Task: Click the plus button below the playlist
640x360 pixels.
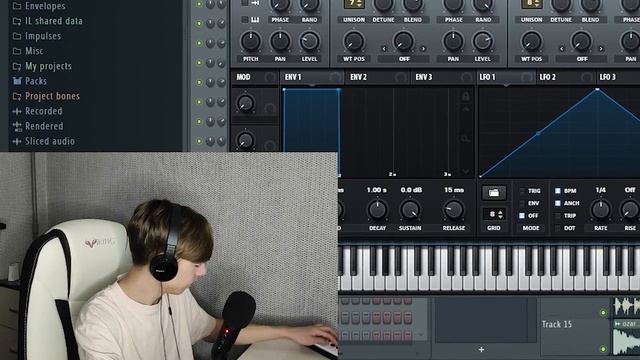Action: (x=481, y=349)
